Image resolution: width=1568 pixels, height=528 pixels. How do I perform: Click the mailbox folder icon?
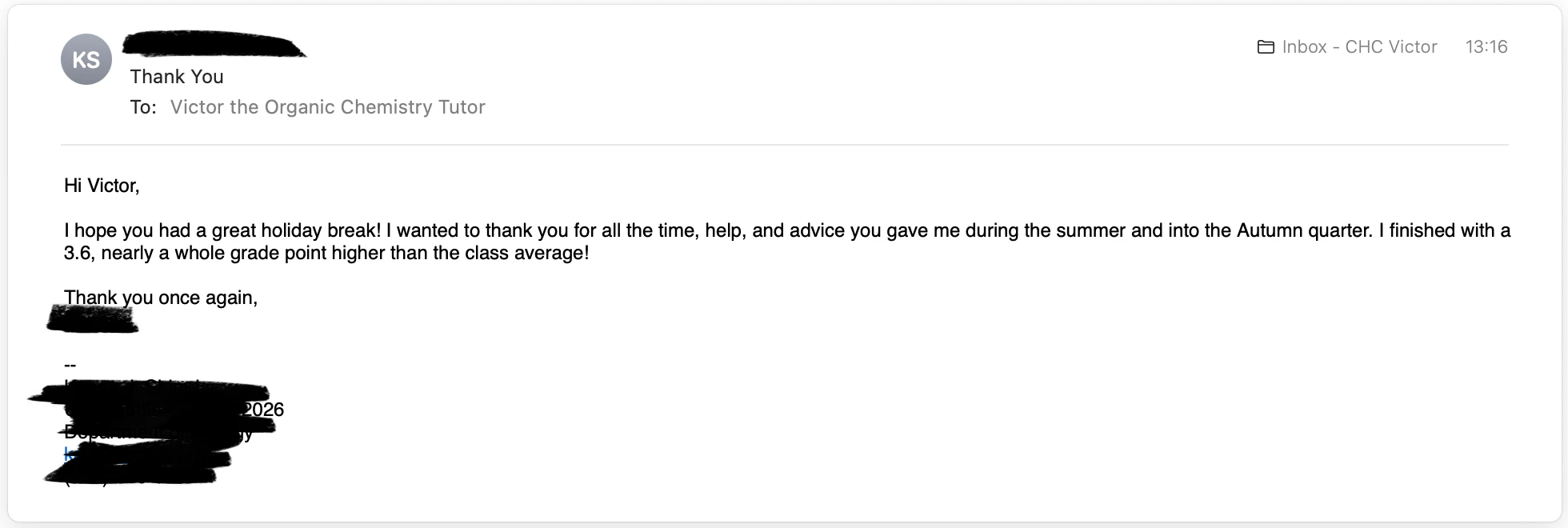click(x=1266, y=47)
